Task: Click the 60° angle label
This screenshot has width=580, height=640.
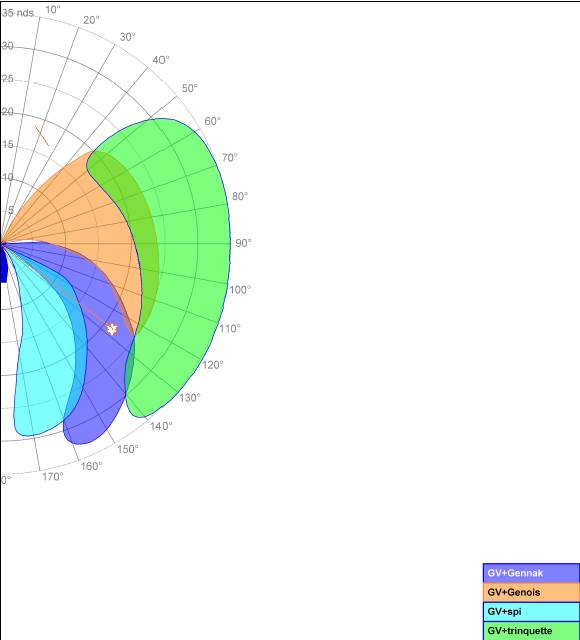Action: (213, 121)
